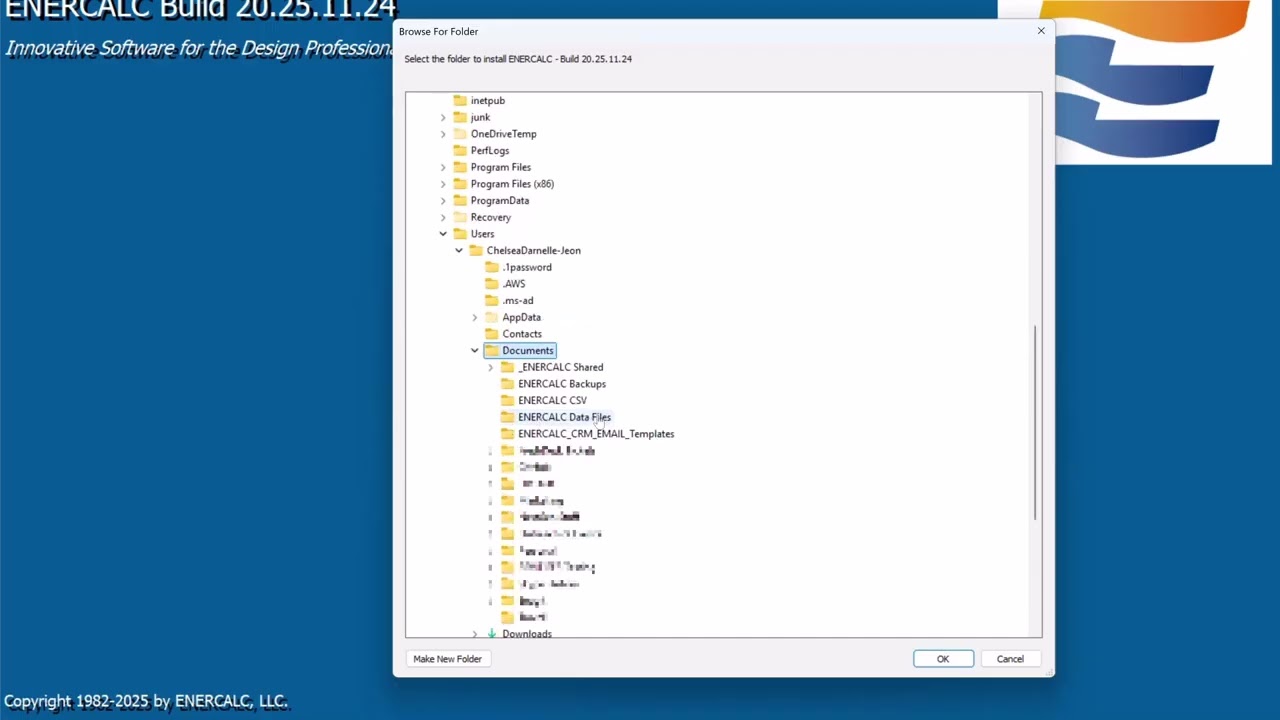Viewport: 1280px width, 720px height.
Task: Click the Documents folder icon
Action: 492,350
